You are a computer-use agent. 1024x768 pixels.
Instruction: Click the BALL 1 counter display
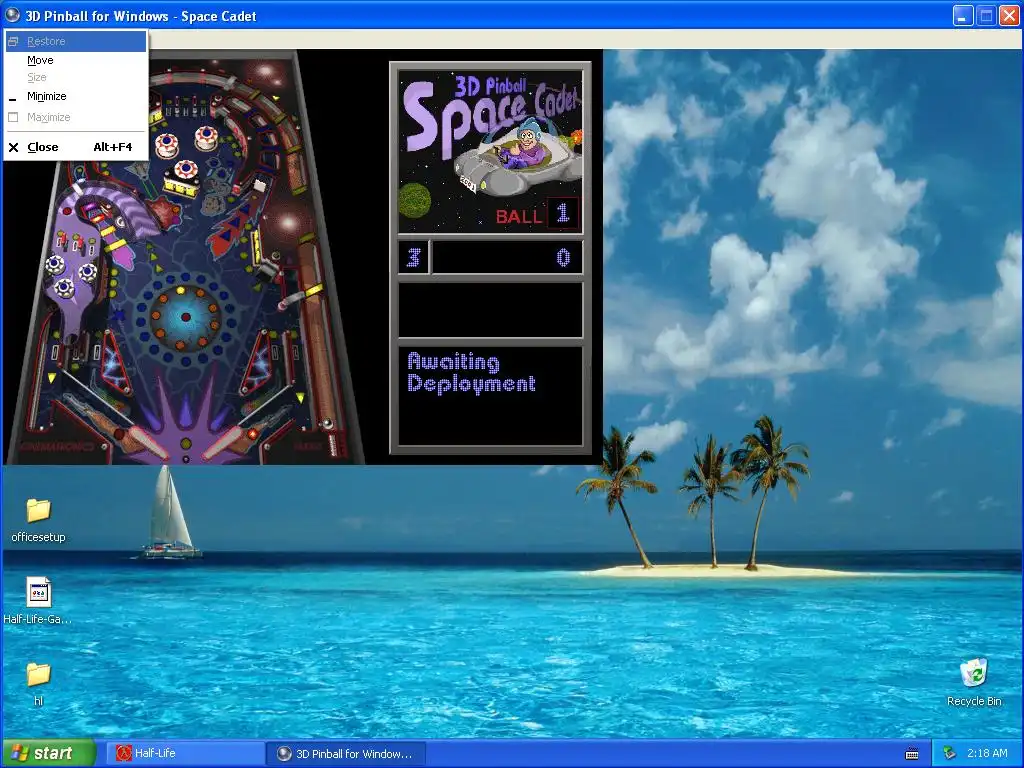point(537,214)
